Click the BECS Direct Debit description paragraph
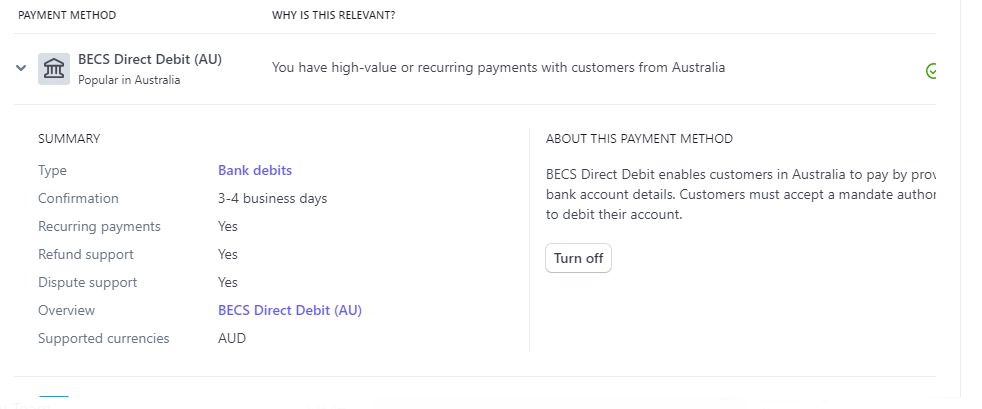Screen dimensions: 982x409 coord(740,194)
